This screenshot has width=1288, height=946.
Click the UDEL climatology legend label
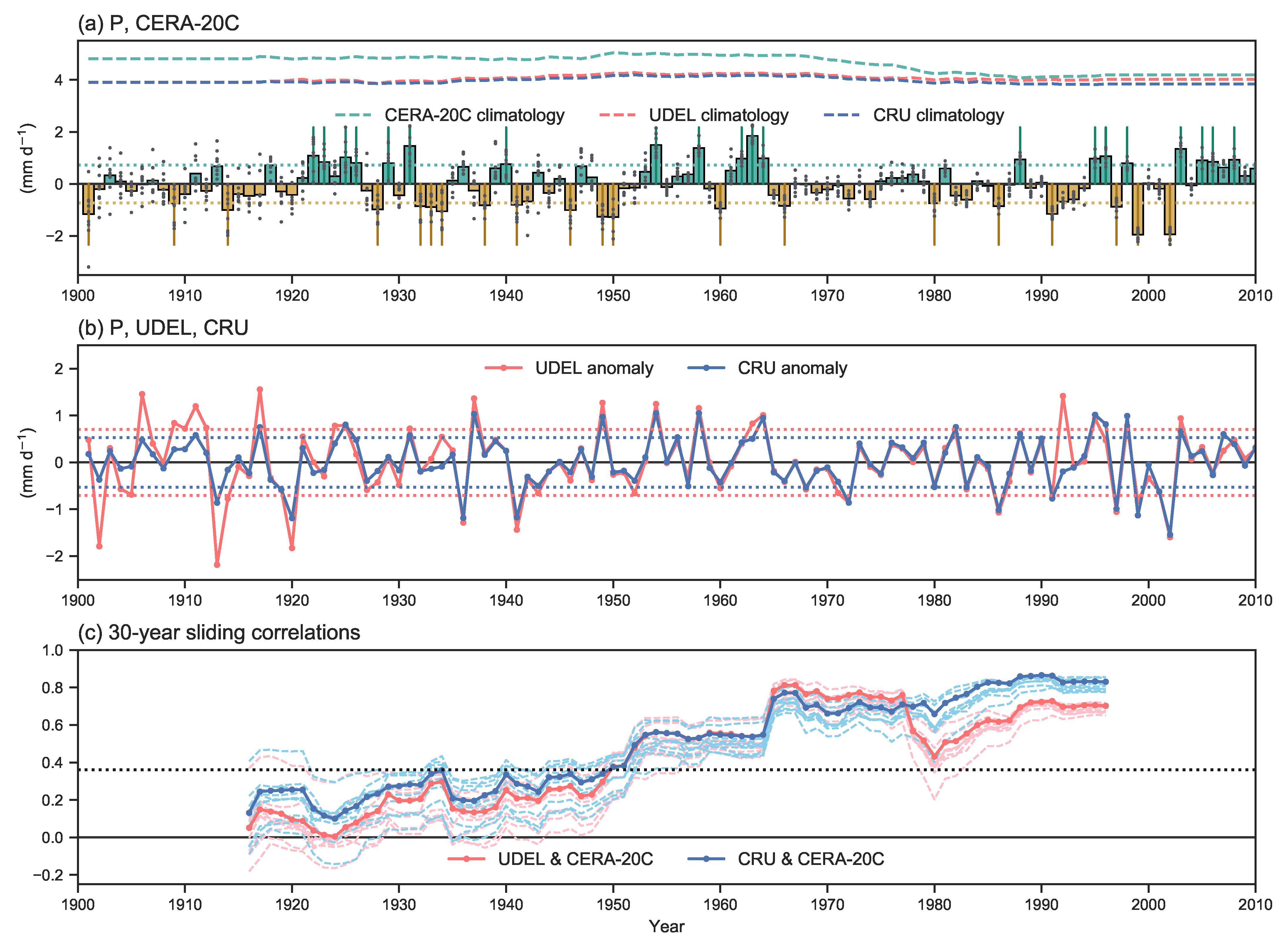(718, 115)
